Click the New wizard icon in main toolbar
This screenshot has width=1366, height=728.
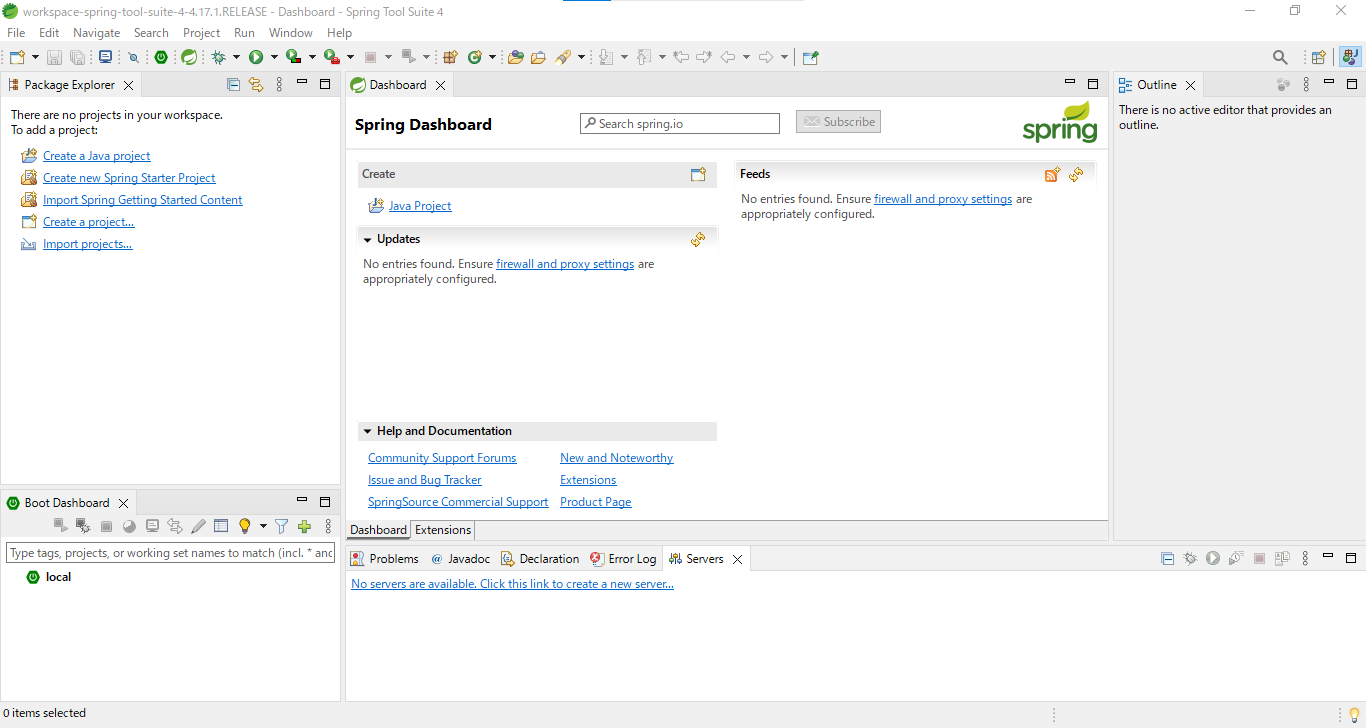[17, 58]
